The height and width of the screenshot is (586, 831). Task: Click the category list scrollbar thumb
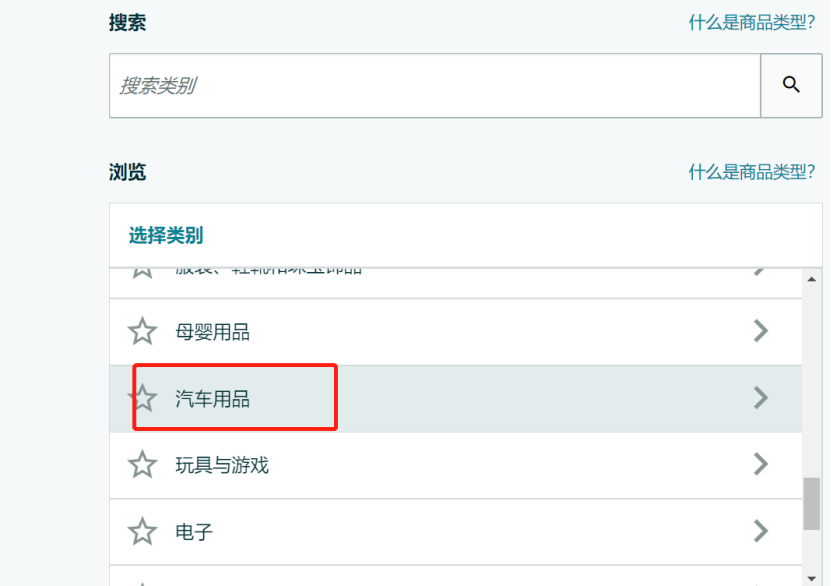coord(811,503)
